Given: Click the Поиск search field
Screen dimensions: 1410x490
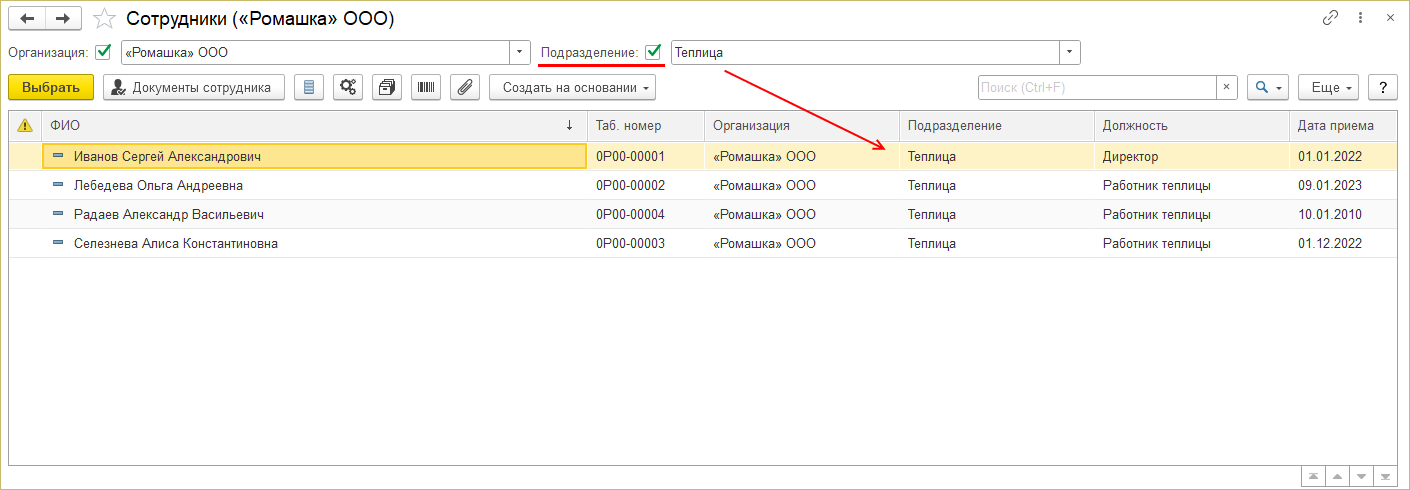Looking at the screenshot, I should pyautogui.click(x=1096, y=88).
